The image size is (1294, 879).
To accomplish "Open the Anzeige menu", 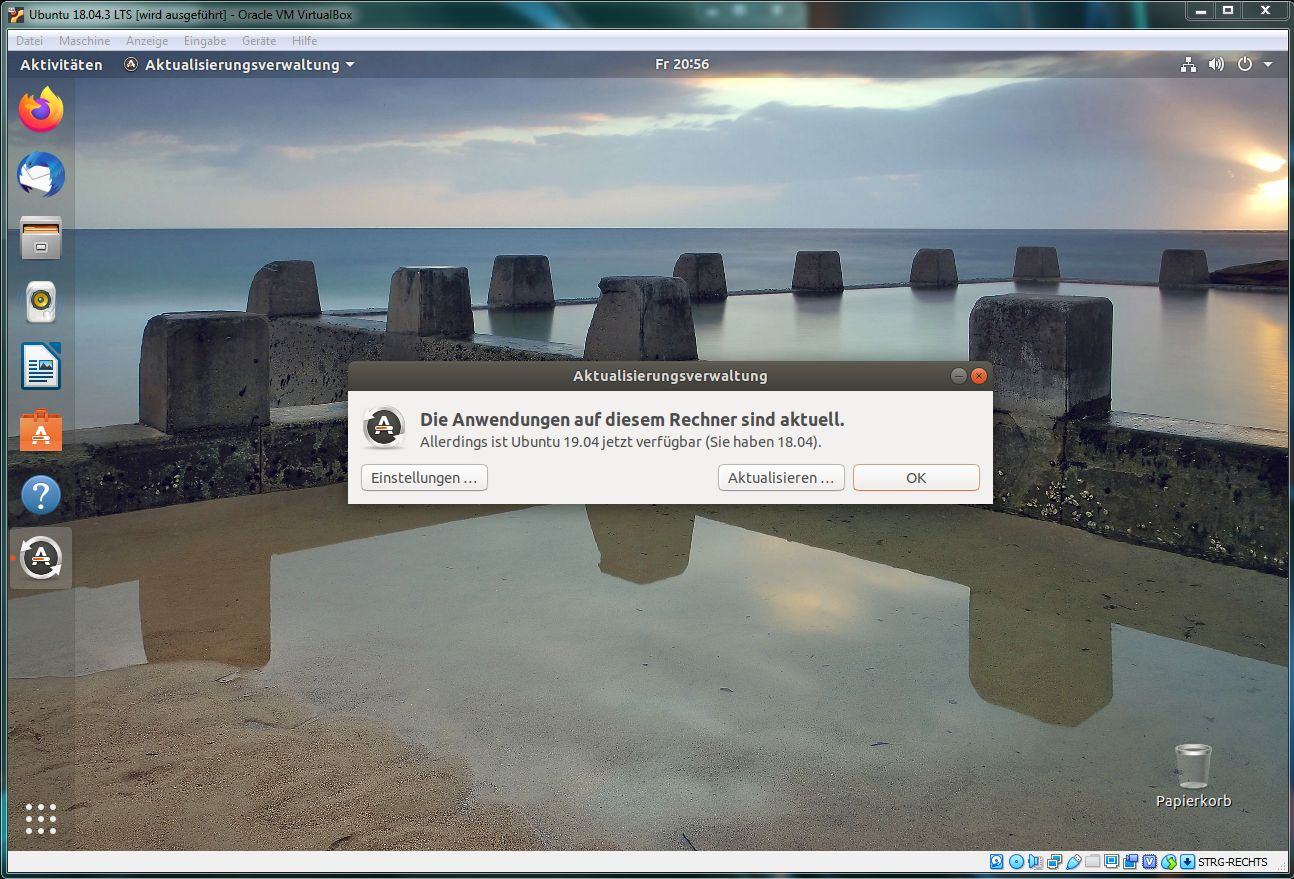I will point(146,41).
